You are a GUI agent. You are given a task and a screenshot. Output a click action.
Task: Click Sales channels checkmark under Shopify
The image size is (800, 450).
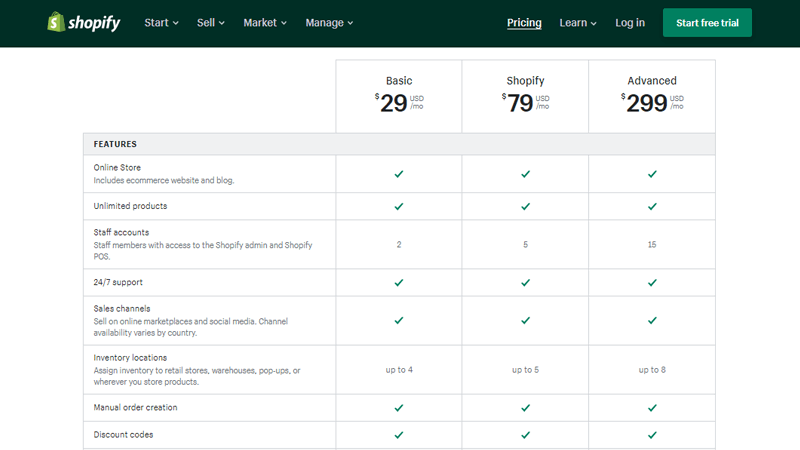coord(526,320)
